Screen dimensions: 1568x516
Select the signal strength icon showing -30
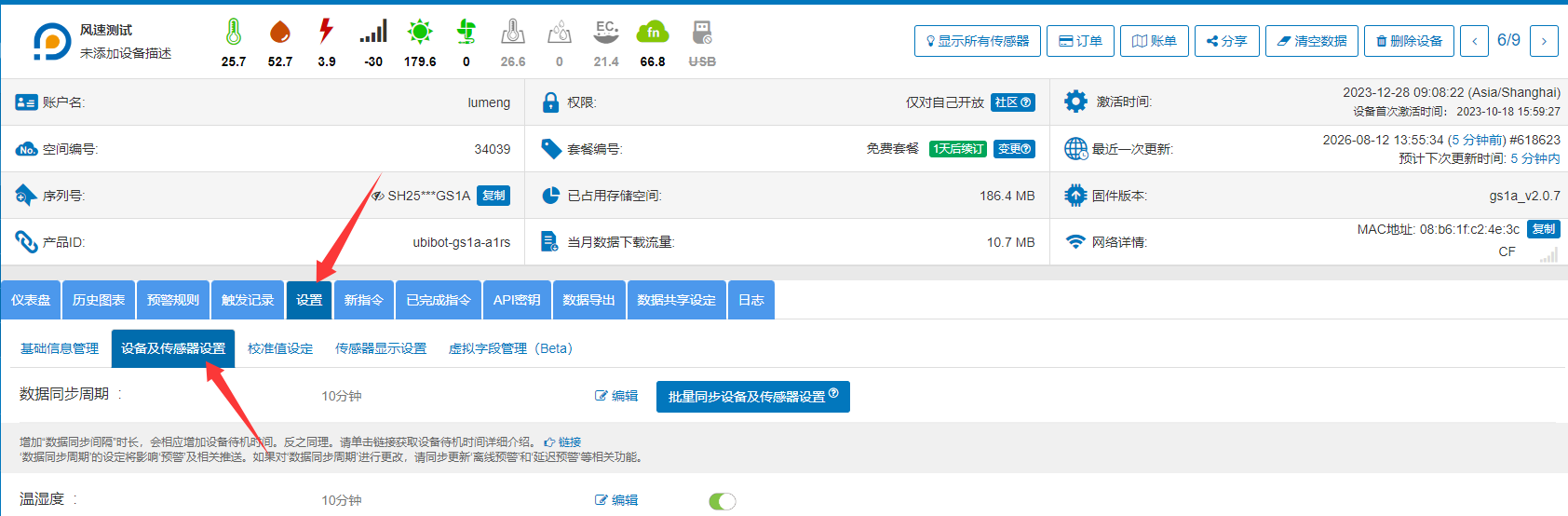pyautogui.click(x=373, y=33)
